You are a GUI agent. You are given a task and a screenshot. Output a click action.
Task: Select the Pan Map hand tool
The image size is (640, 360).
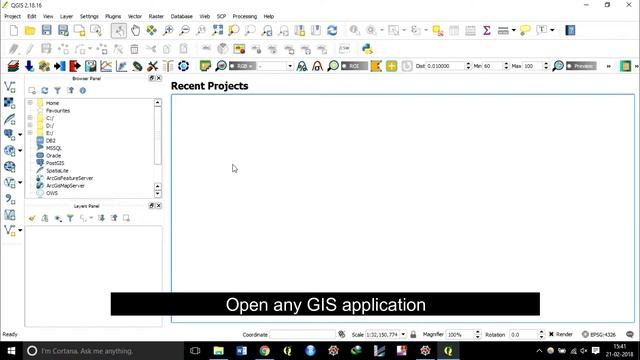coord(135,31)
